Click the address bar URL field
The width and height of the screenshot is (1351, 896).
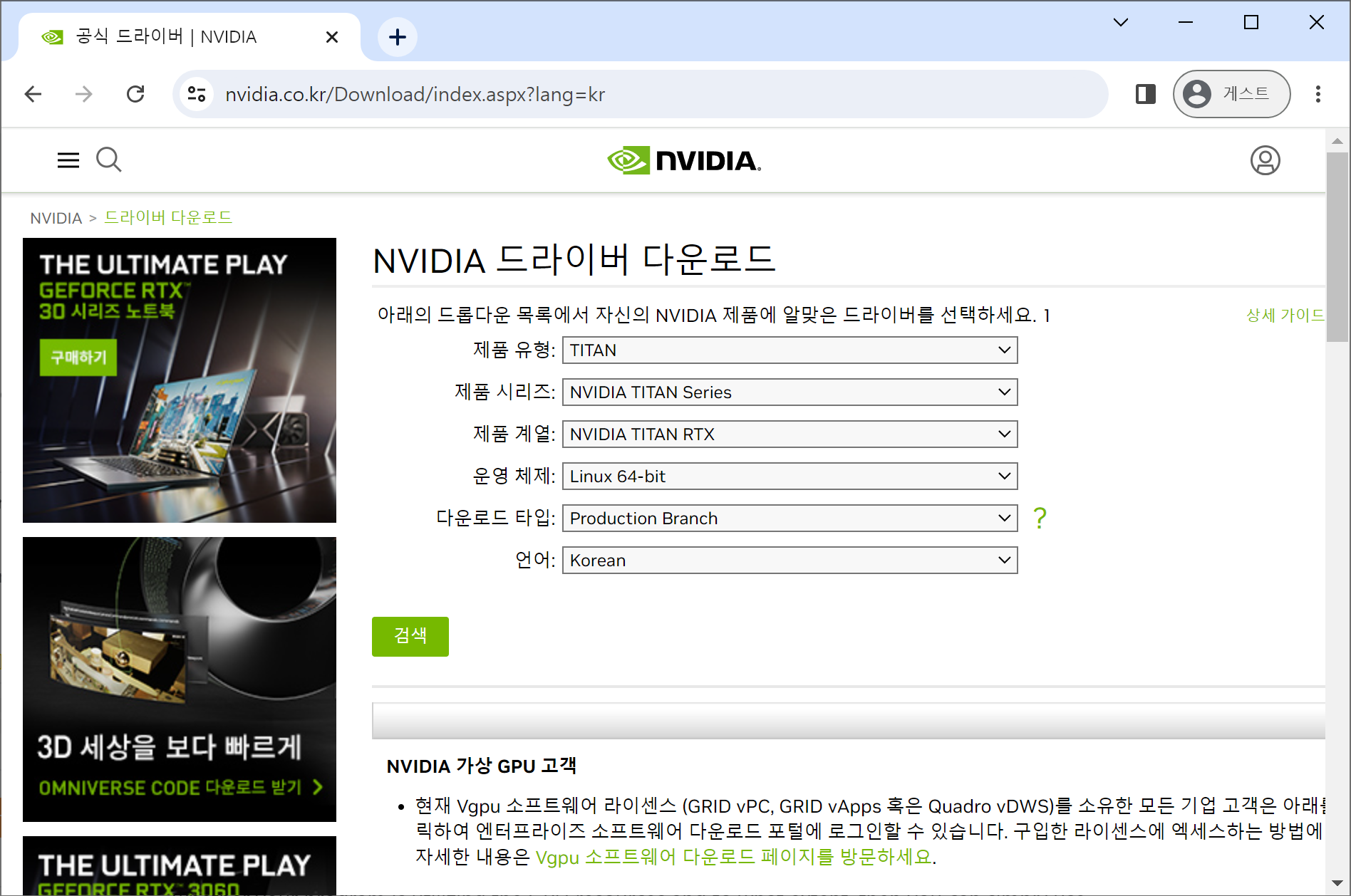[641, 94]
